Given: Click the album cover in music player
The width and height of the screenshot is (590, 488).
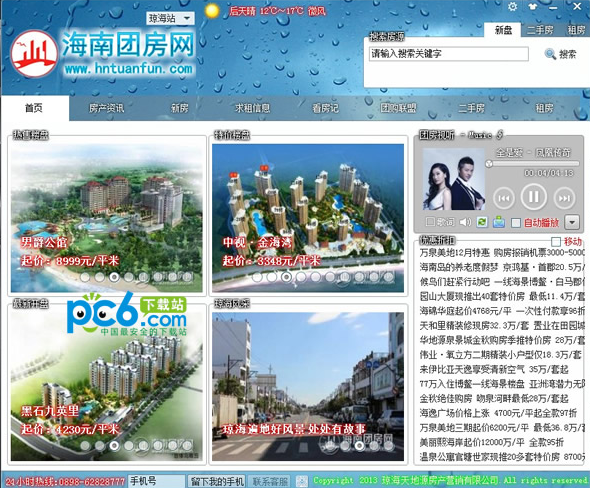Looking at the screenshot, I should coord(454,179).
